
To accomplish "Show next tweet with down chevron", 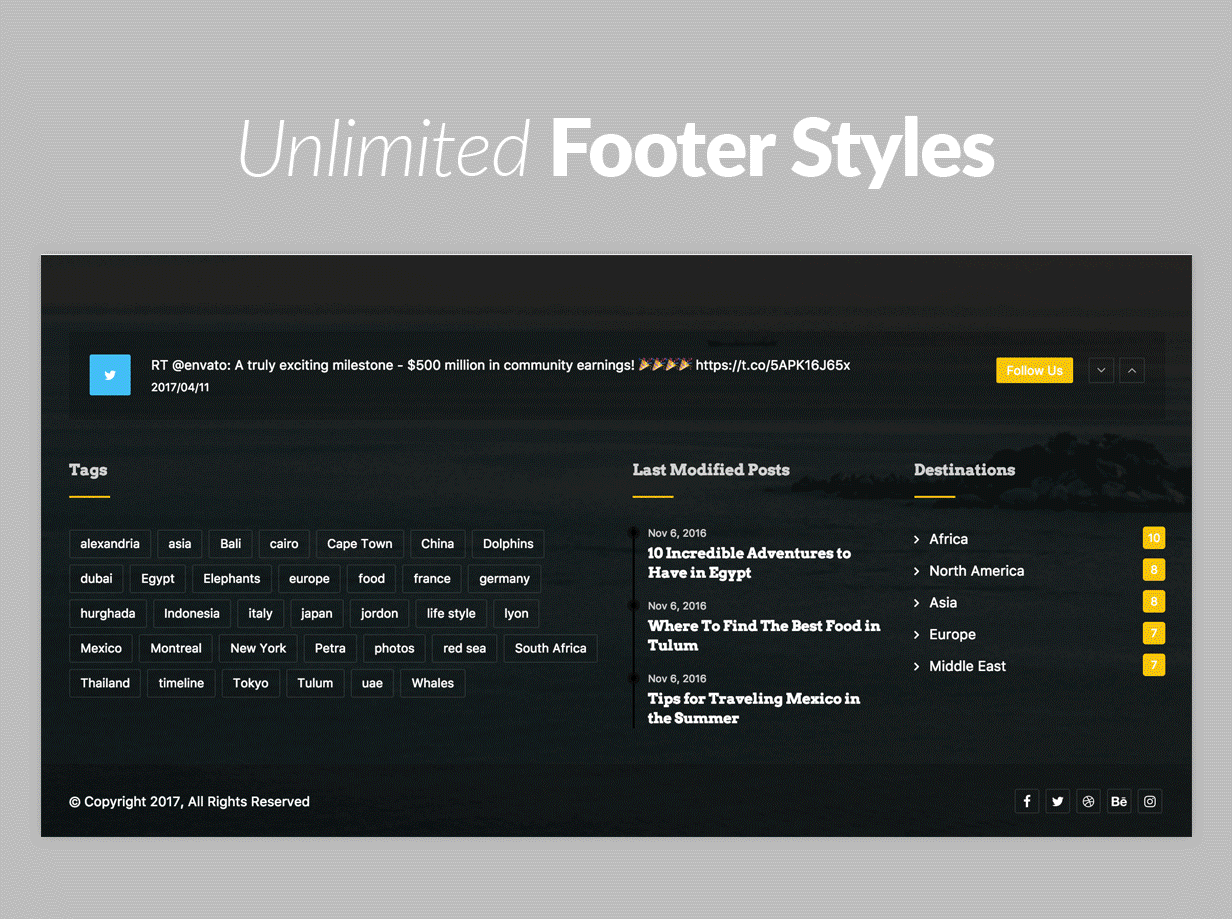I will [1101, 370].
